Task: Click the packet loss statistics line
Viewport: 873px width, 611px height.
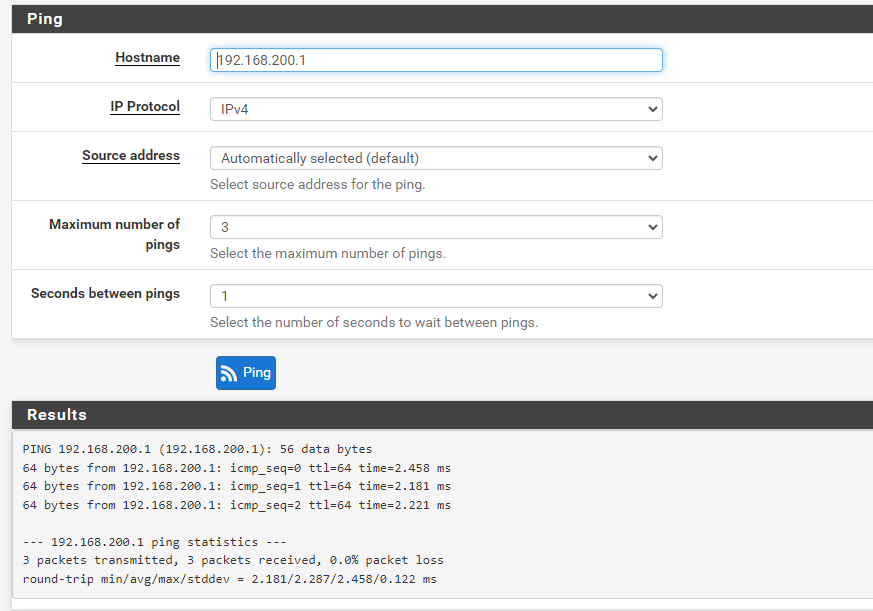Action: (232, 560)
